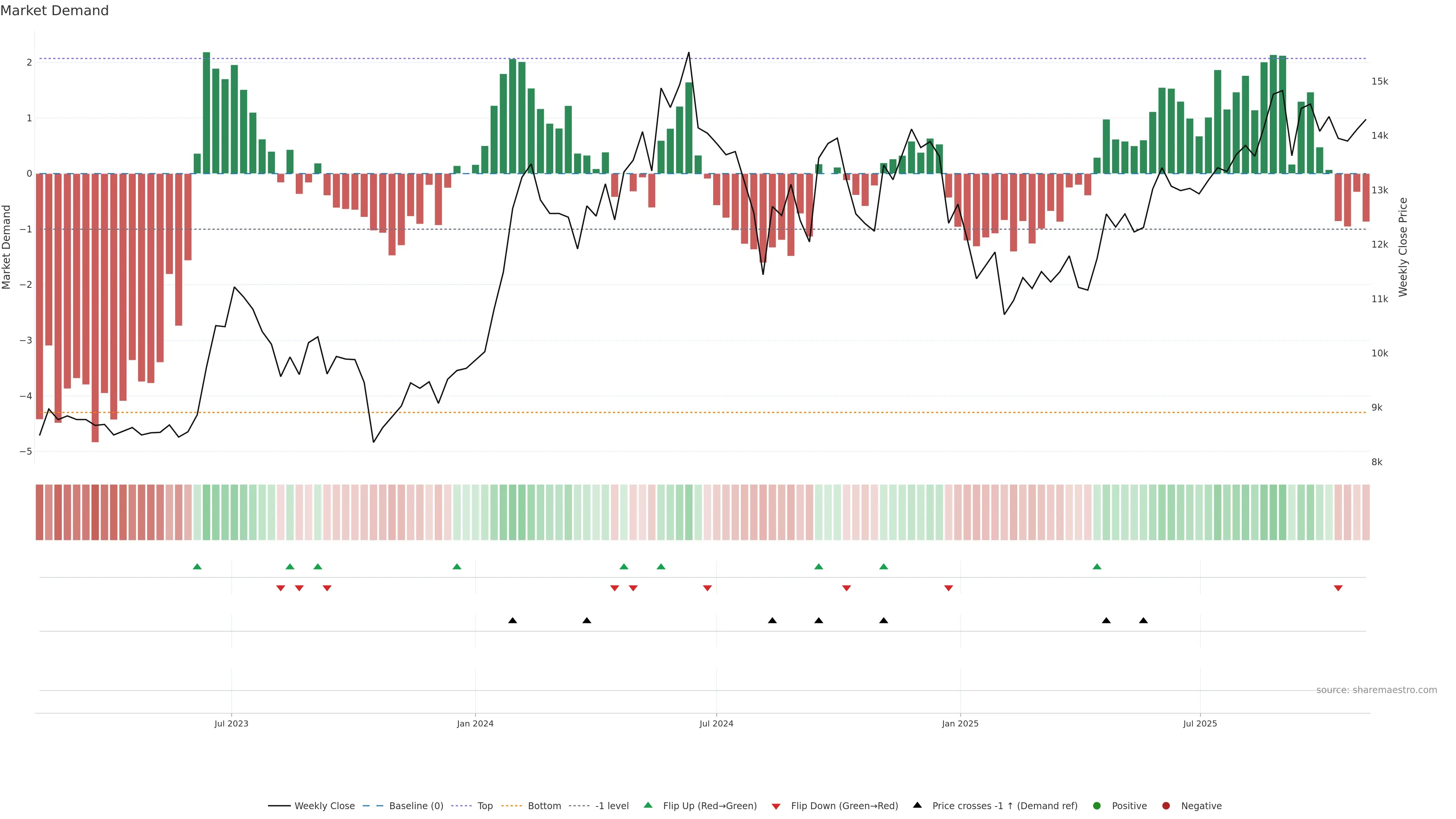Screen dimensions: 1456x819
Task: Click the green Flip Up triangle in the legend
Action: pos(648,805)
